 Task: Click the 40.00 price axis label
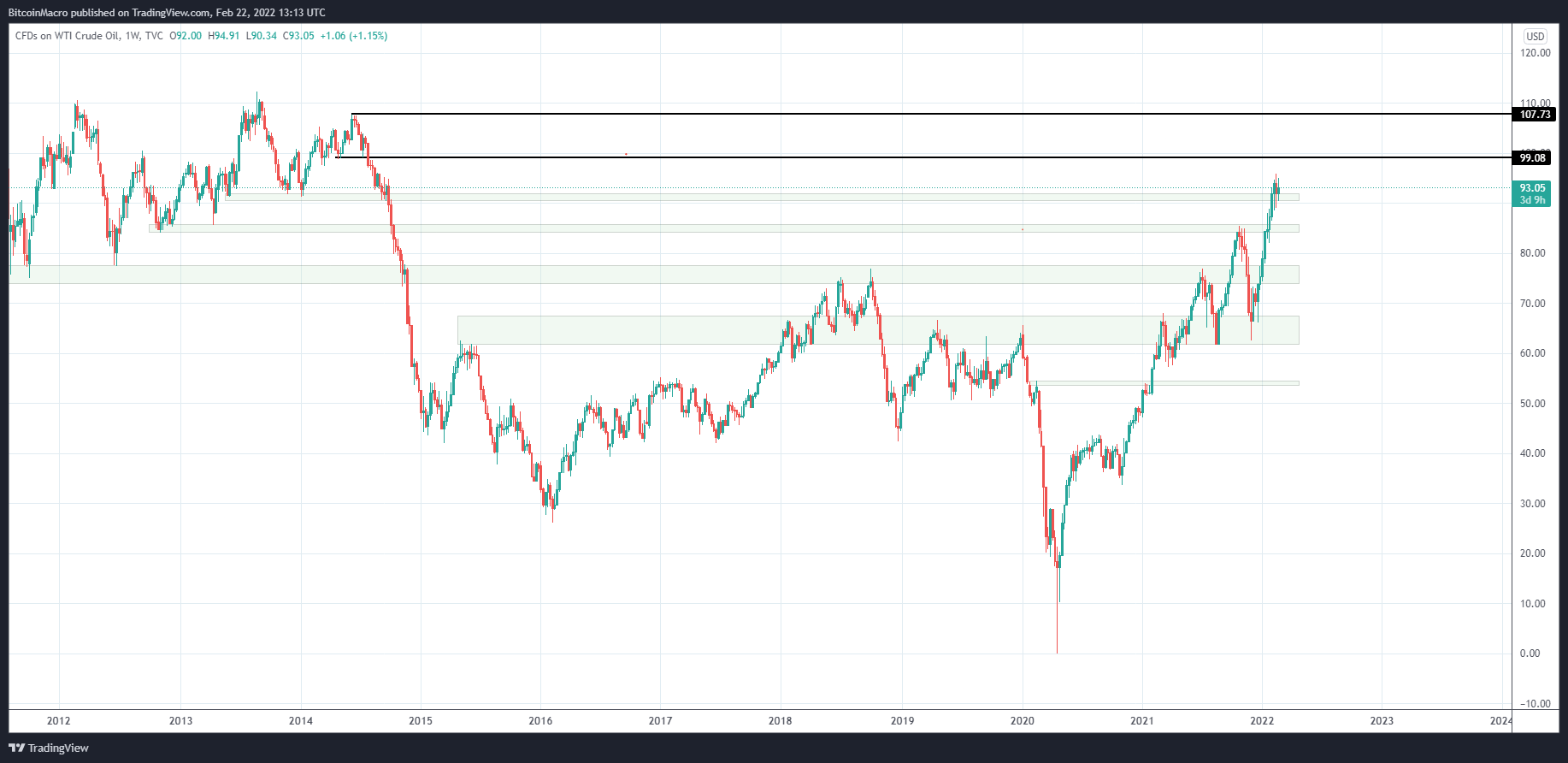click(x=1532, y=453)
